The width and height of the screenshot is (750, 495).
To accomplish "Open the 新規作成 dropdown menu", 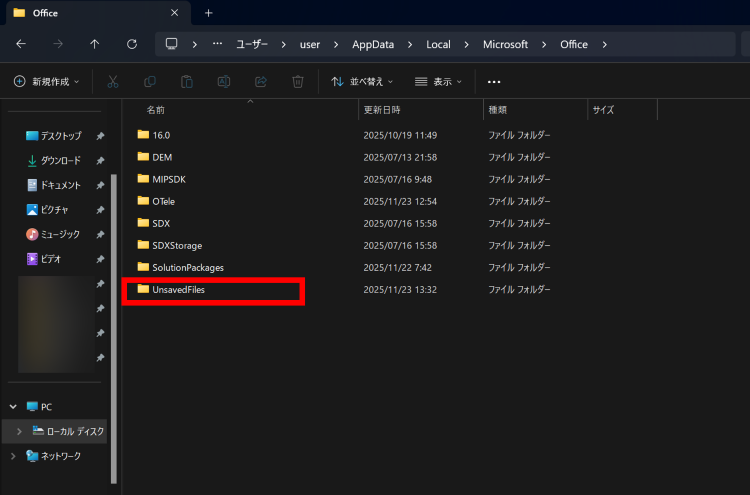I will click(47, 82).
